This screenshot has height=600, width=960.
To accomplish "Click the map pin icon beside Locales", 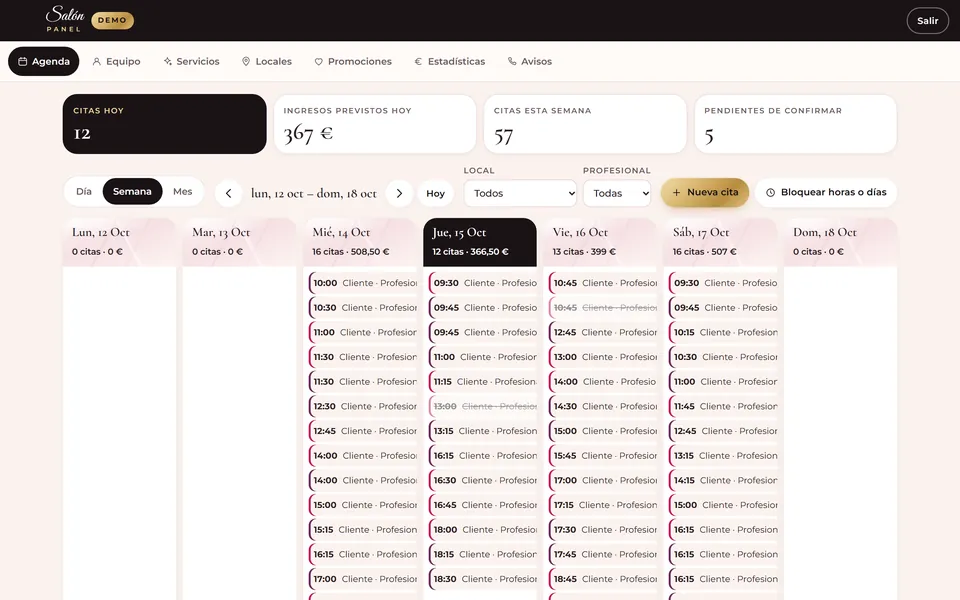I will pyautogui.click(x=246, y=61).
